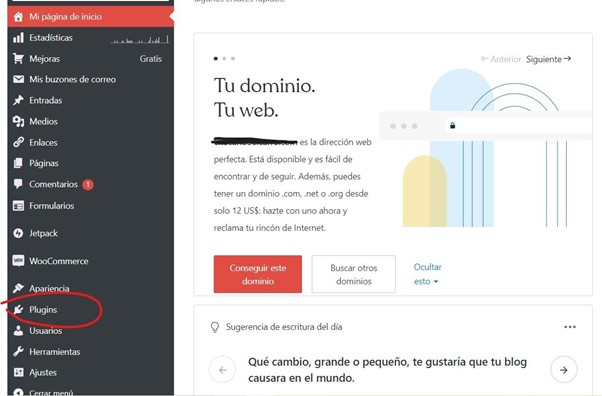Open the Comentarios menu item
This screenshot has width=602, height=396.
[x=91, y=184]
